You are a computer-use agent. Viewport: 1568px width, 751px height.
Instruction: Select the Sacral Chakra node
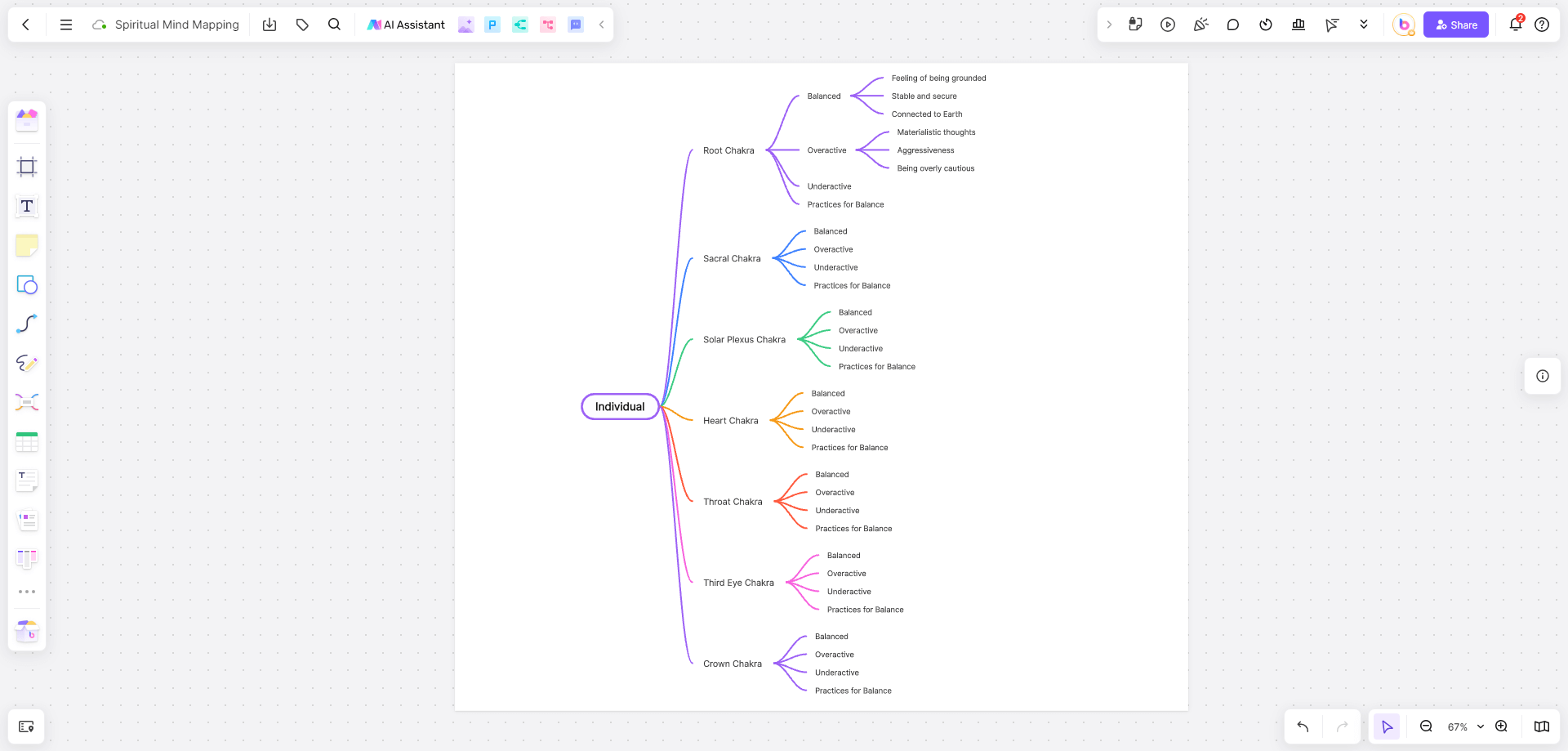(x=732, y=258)
